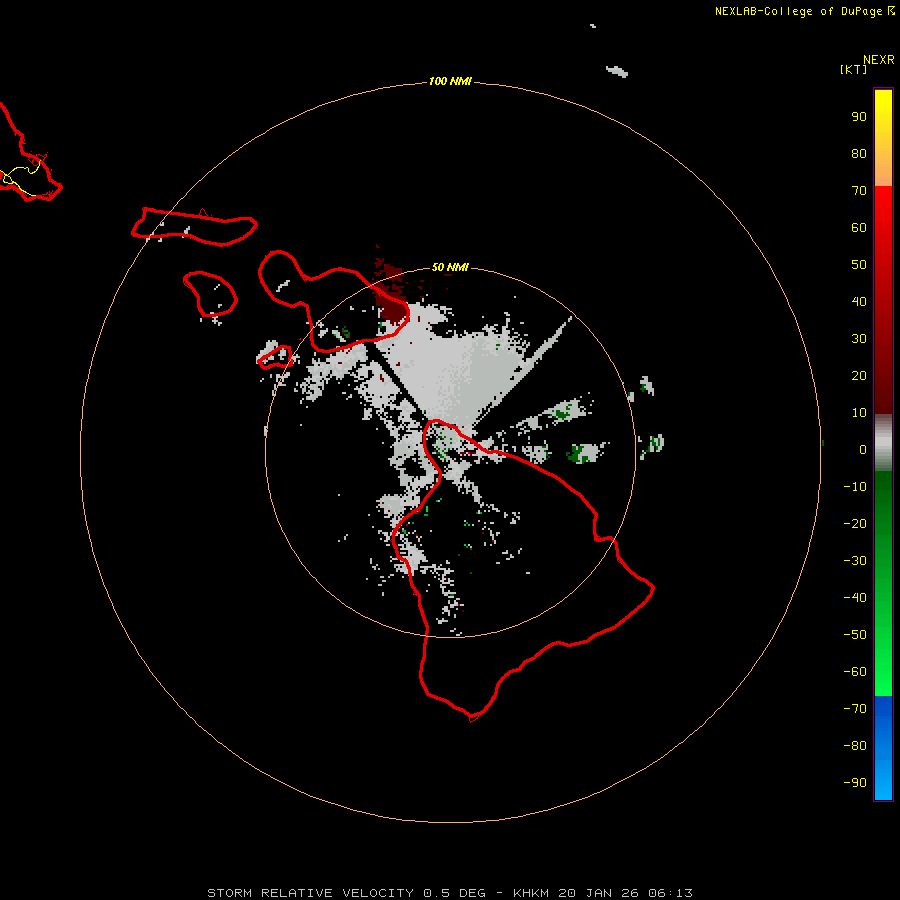Click the dark red velocity patch over Maui
900x900 pixels.
pos(390,293)
